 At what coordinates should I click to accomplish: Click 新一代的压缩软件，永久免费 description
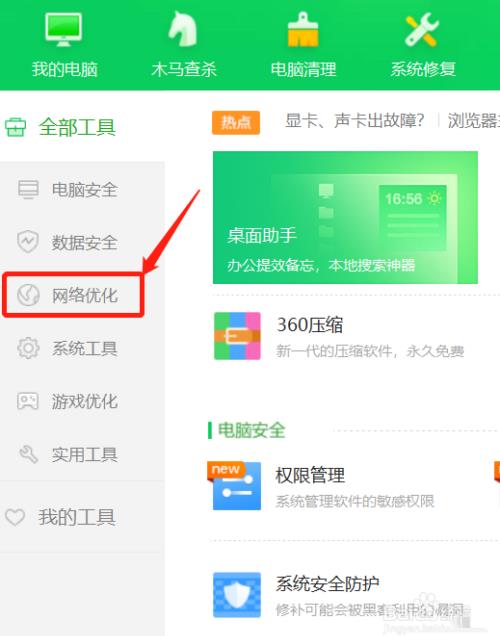[x=370, y=351]
